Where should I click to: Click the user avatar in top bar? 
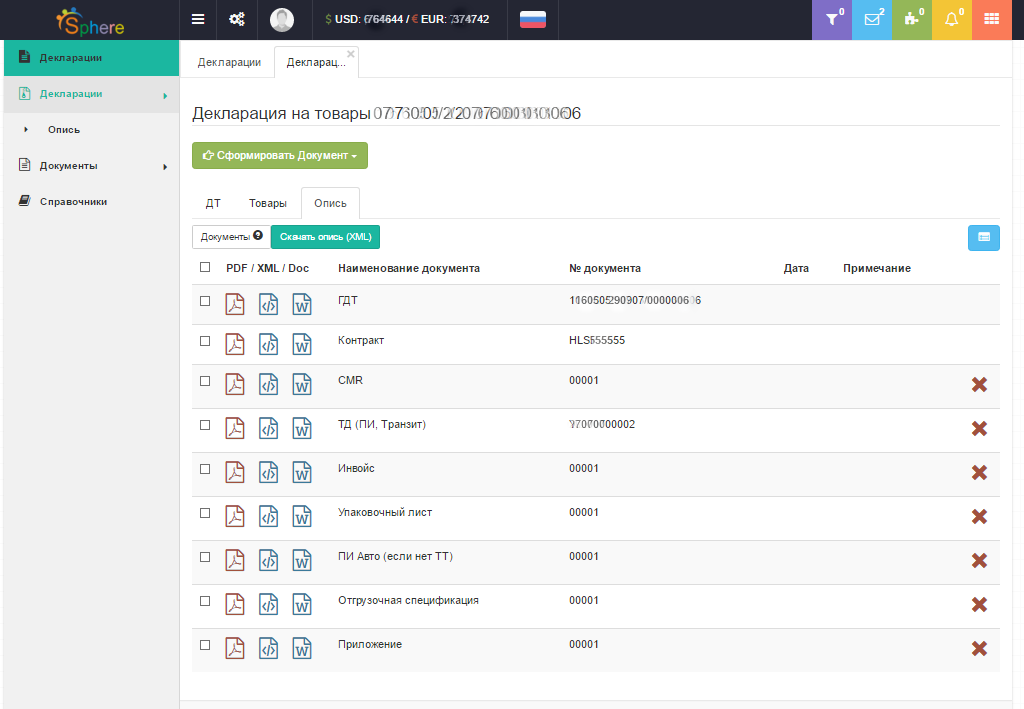[282, 19]
